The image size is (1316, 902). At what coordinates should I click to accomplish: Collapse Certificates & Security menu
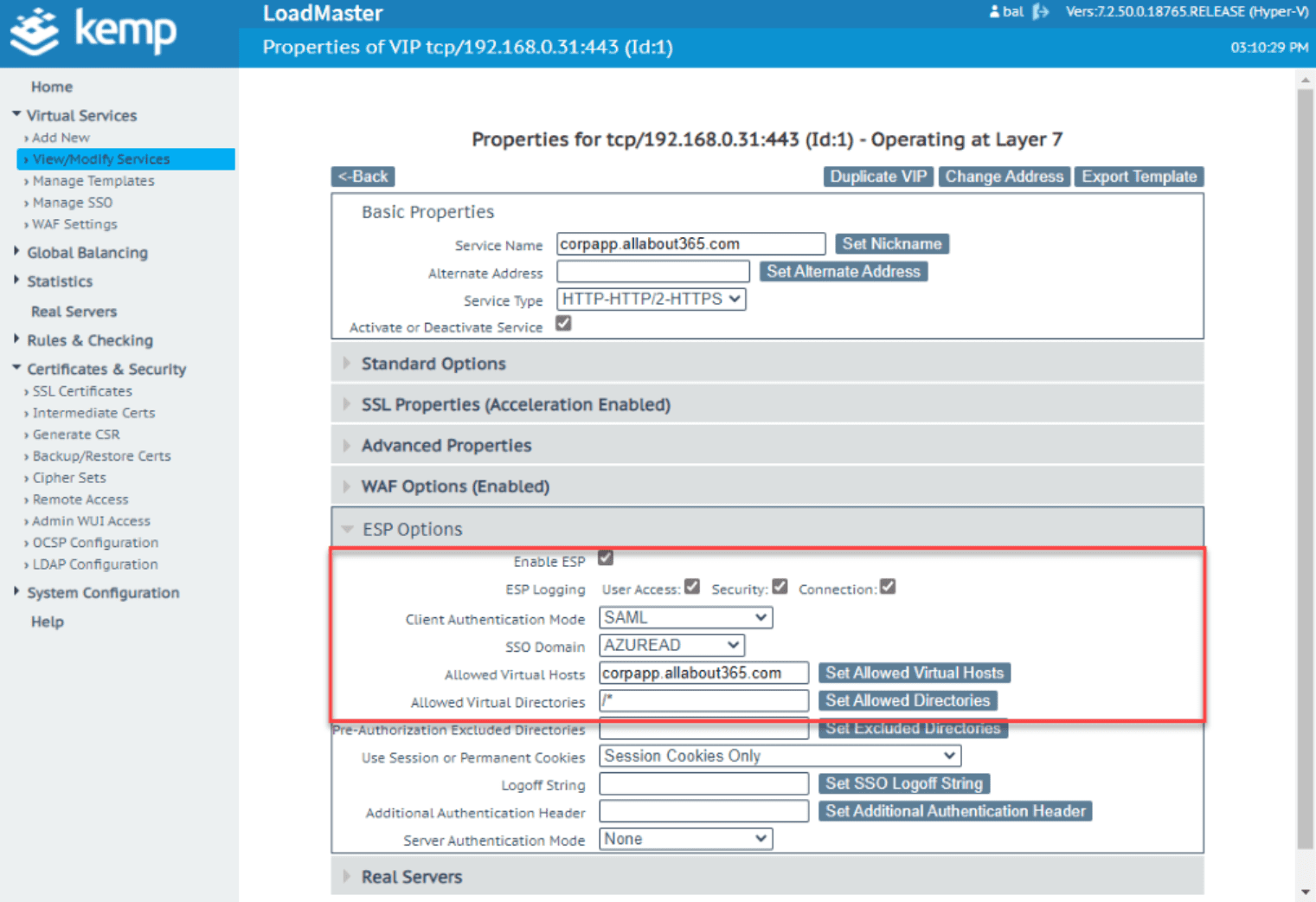click(x=106, y=369)
